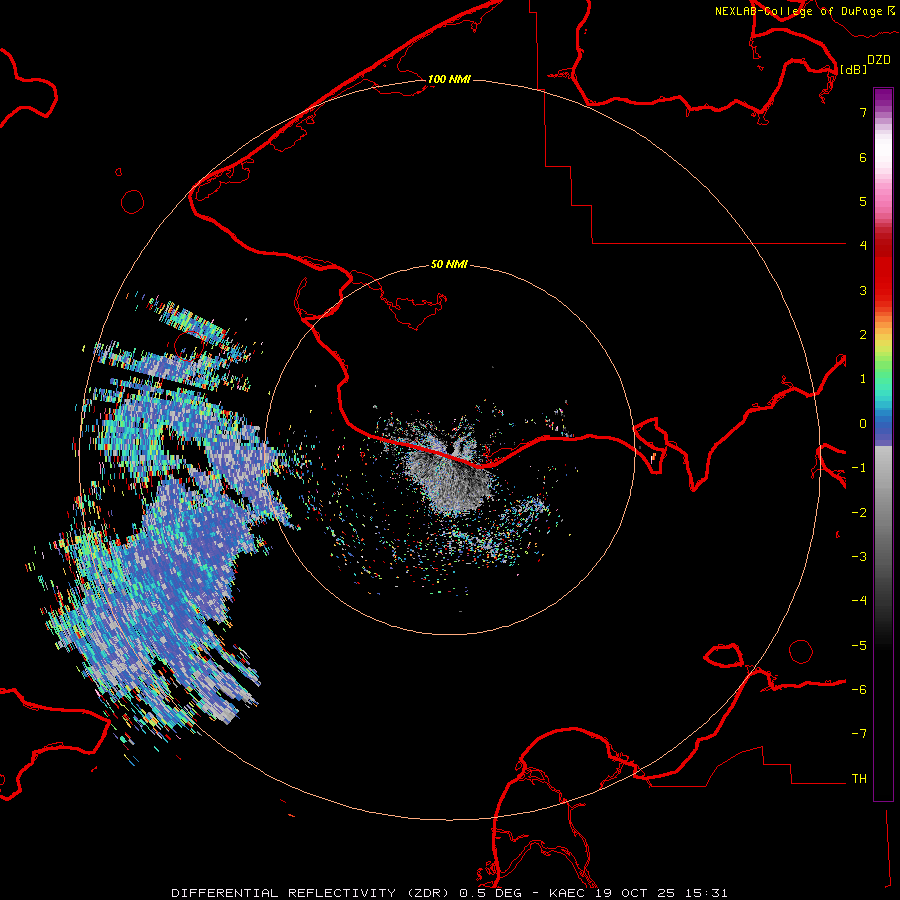Click the 50 NMI range ring label

pos(449,264)
